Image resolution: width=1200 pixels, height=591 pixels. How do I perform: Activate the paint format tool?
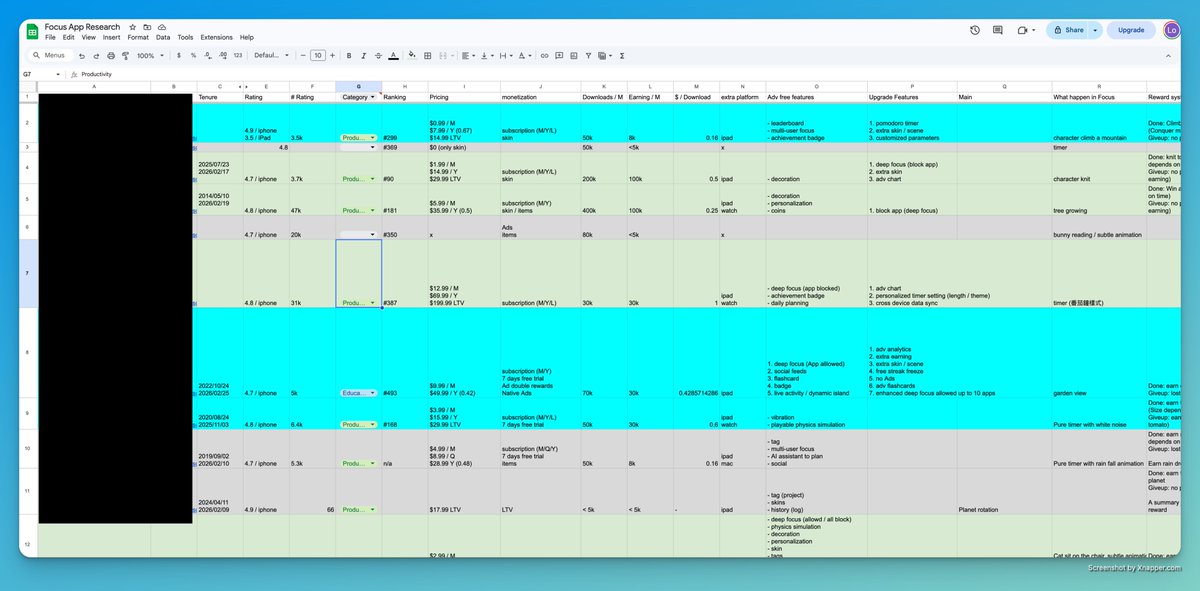point(125,55)
